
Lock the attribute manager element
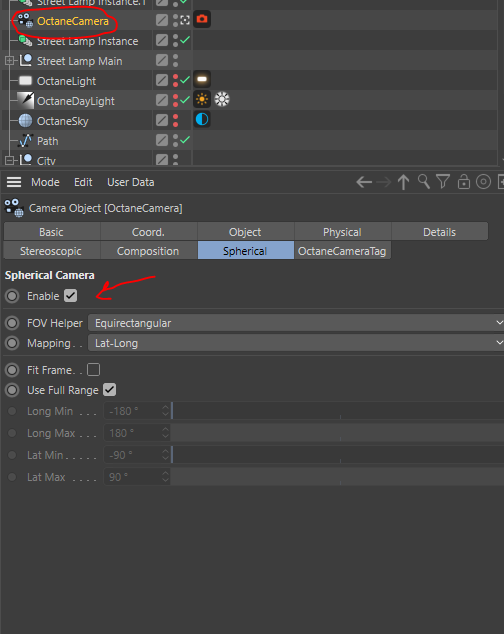point(464,182)
